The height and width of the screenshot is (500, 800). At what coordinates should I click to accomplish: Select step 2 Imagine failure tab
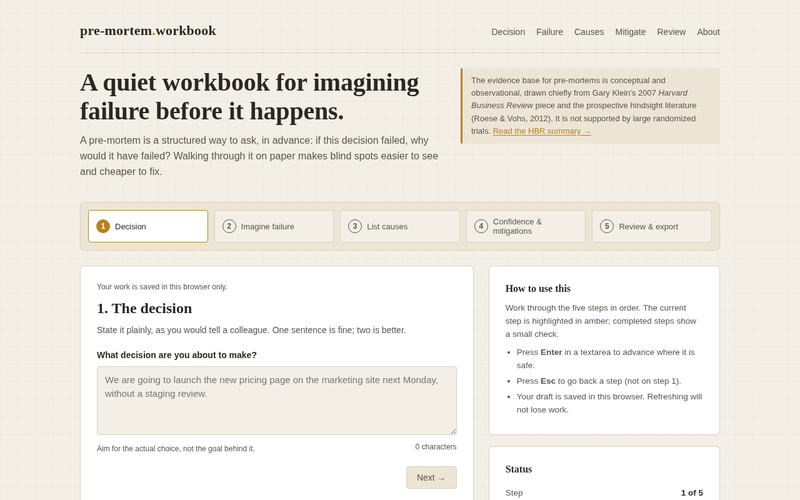(274, 226)
